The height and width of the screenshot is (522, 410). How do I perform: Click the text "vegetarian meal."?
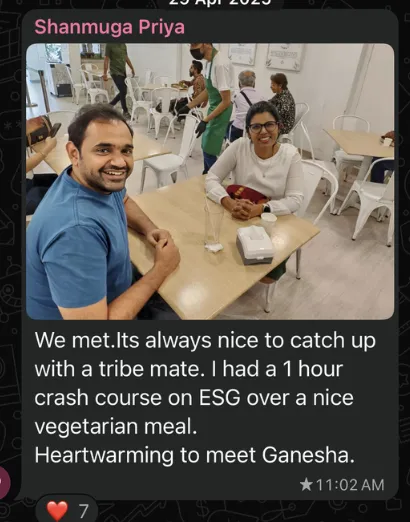[116, 427]
